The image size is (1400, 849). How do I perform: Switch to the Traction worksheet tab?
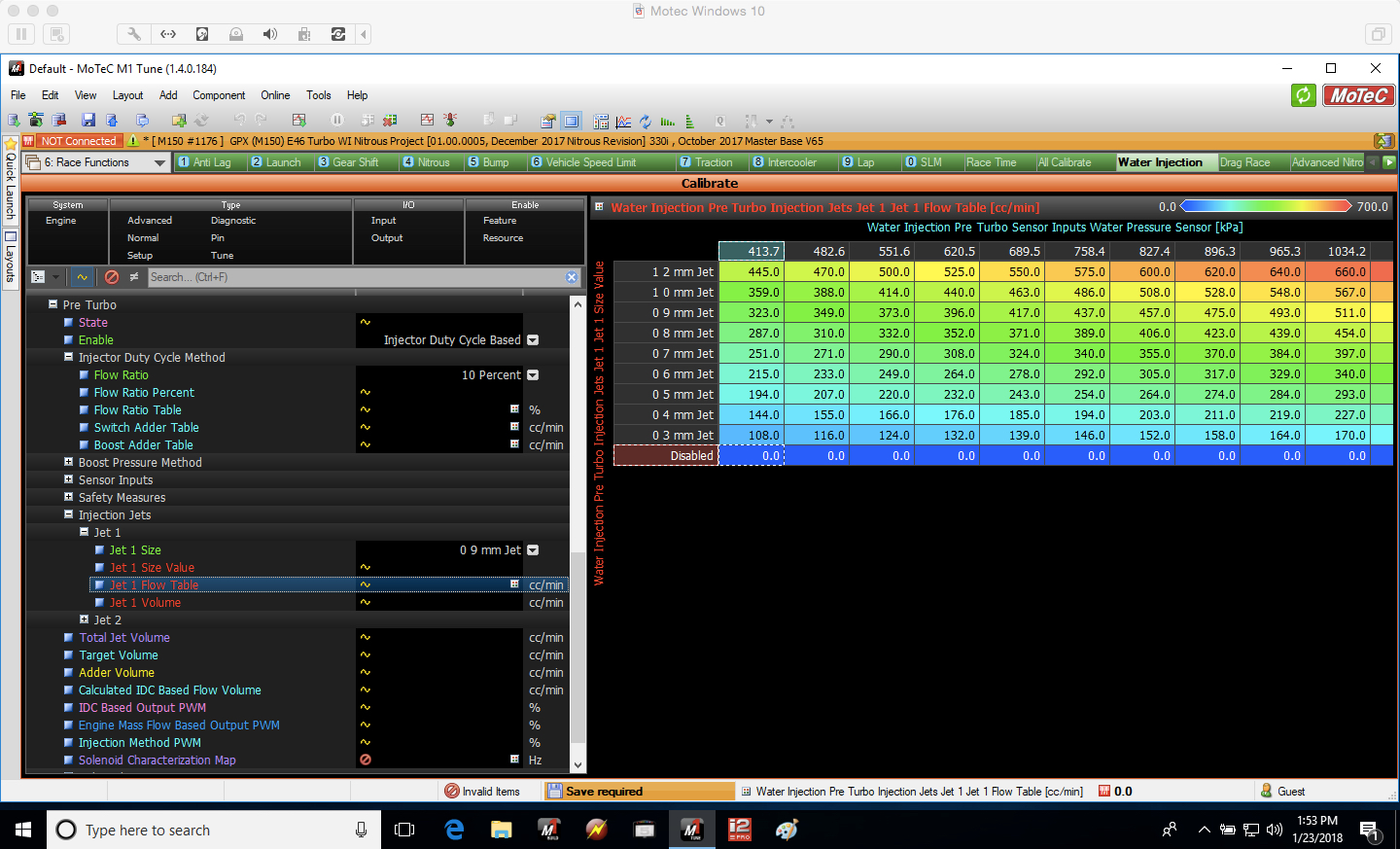713,162
